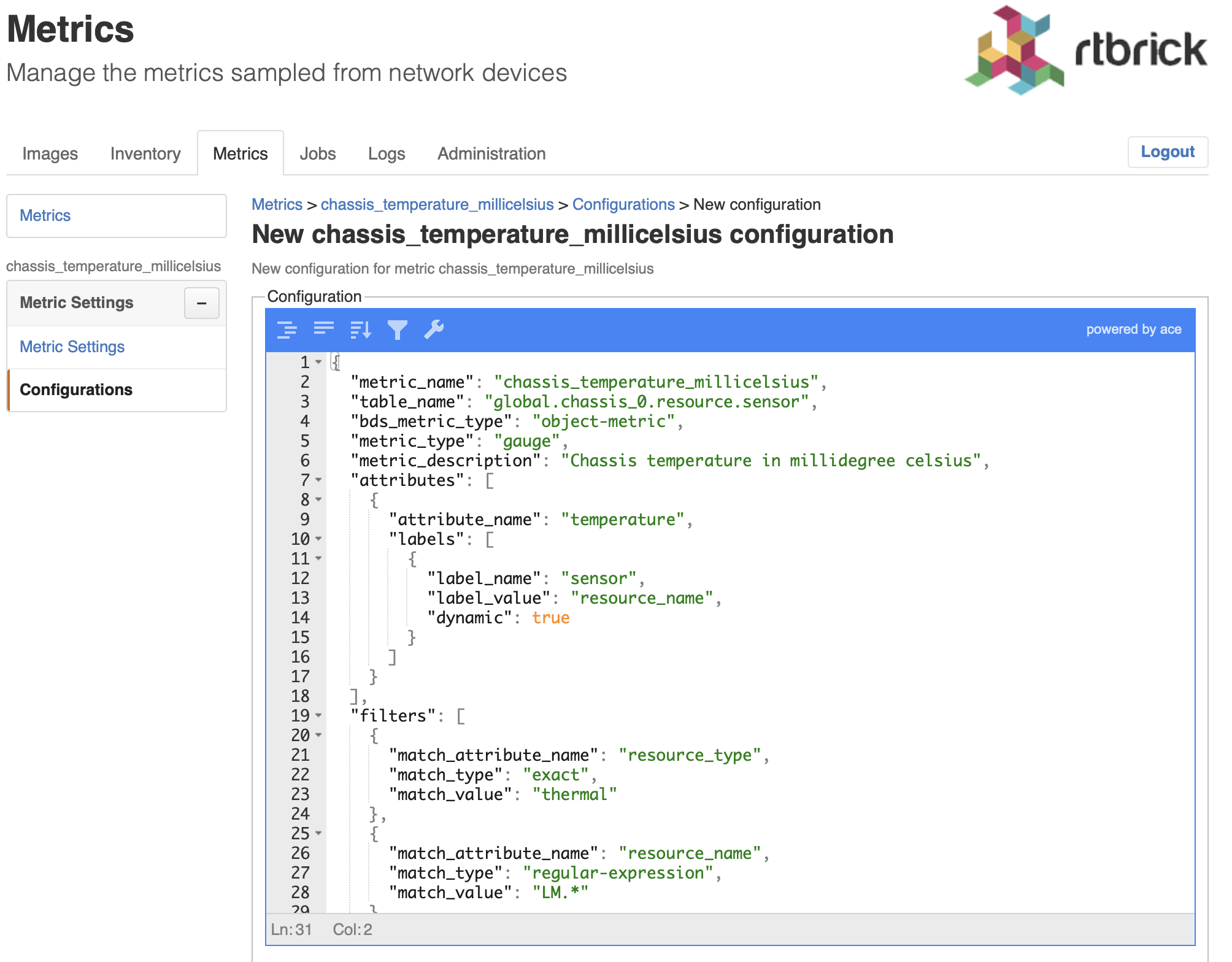Click the metric_description string on line 6
1232x962 pixels.
coord(771,461)
